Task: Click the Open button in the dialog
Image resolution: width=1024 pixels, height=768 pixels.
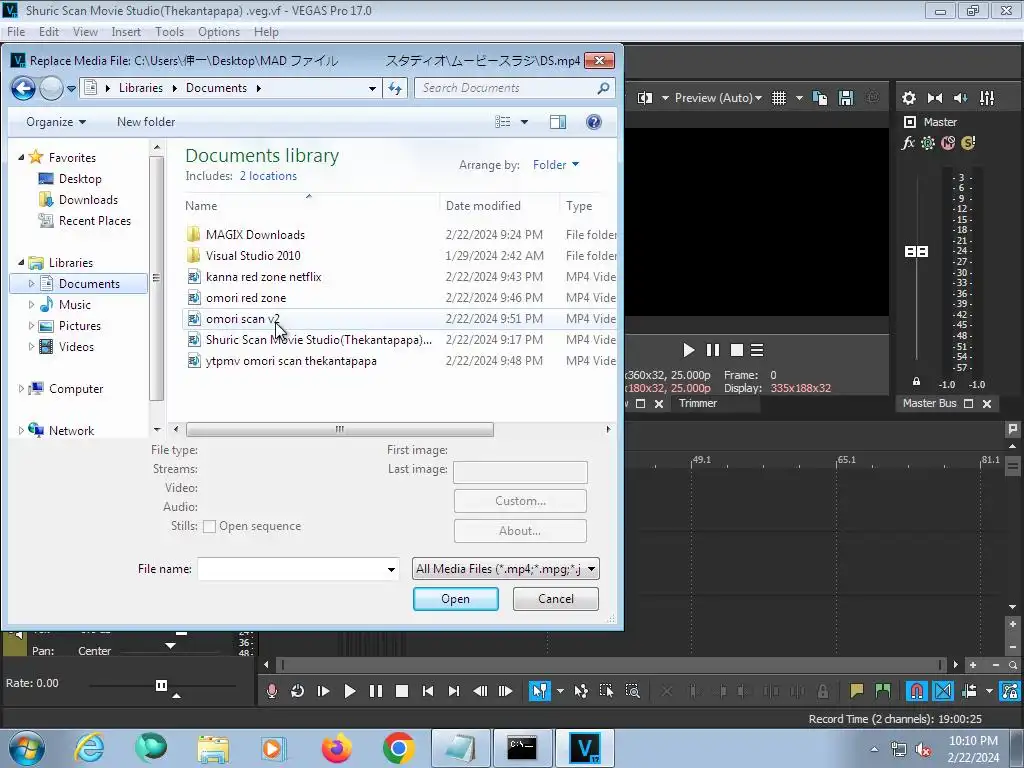Action: coord(455,599)
